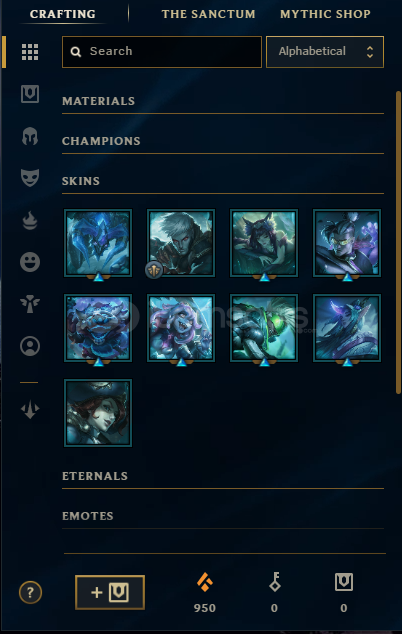Image resolution: width=402 pixels, height=634 pixels.
Task: Switch to The Sanctum tab
Action: (x=208, y=14)
